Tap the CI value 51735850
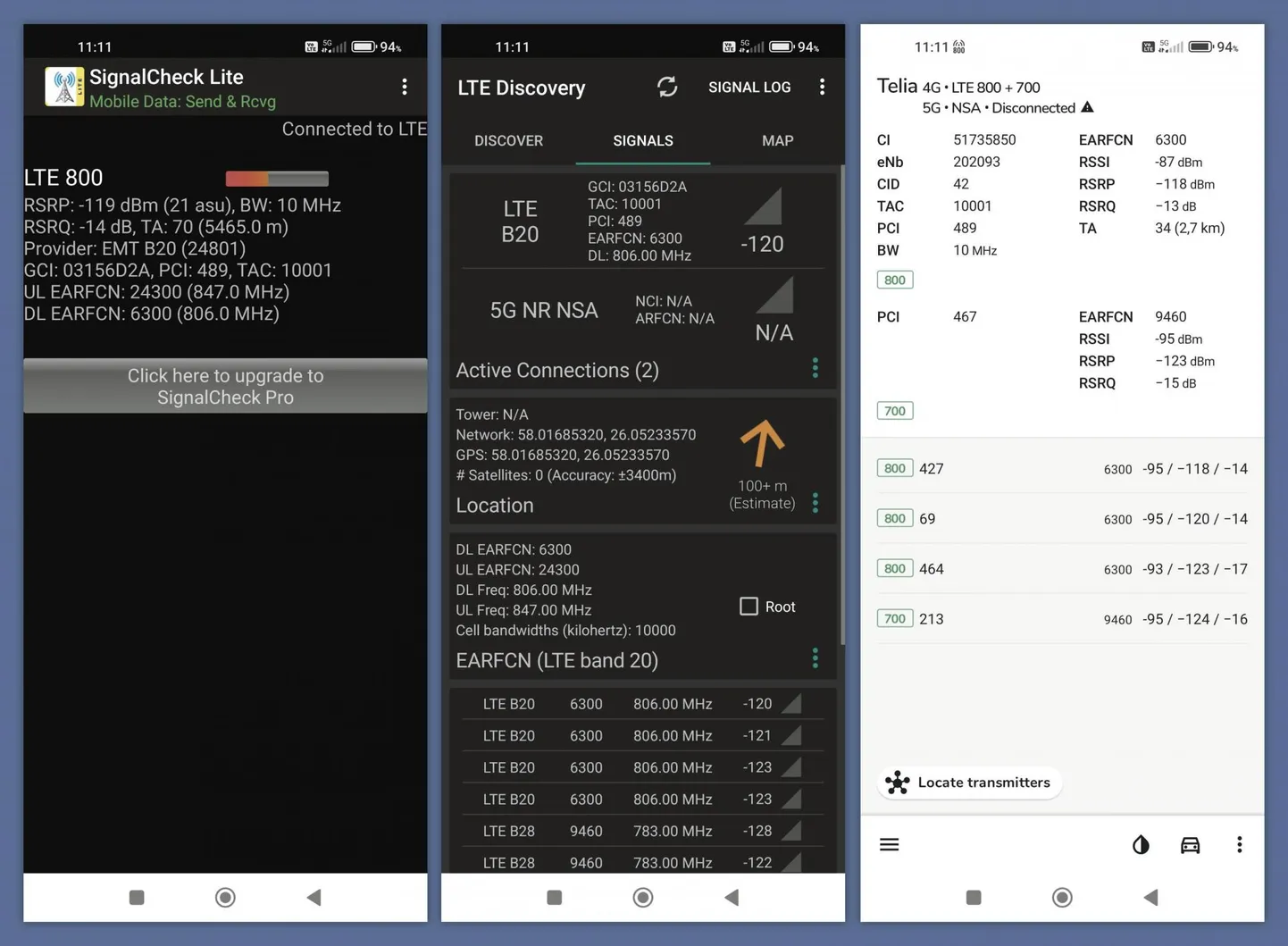Image resolution: width=1288 pixels, height=946 pixels. click(x=984, y=139)
